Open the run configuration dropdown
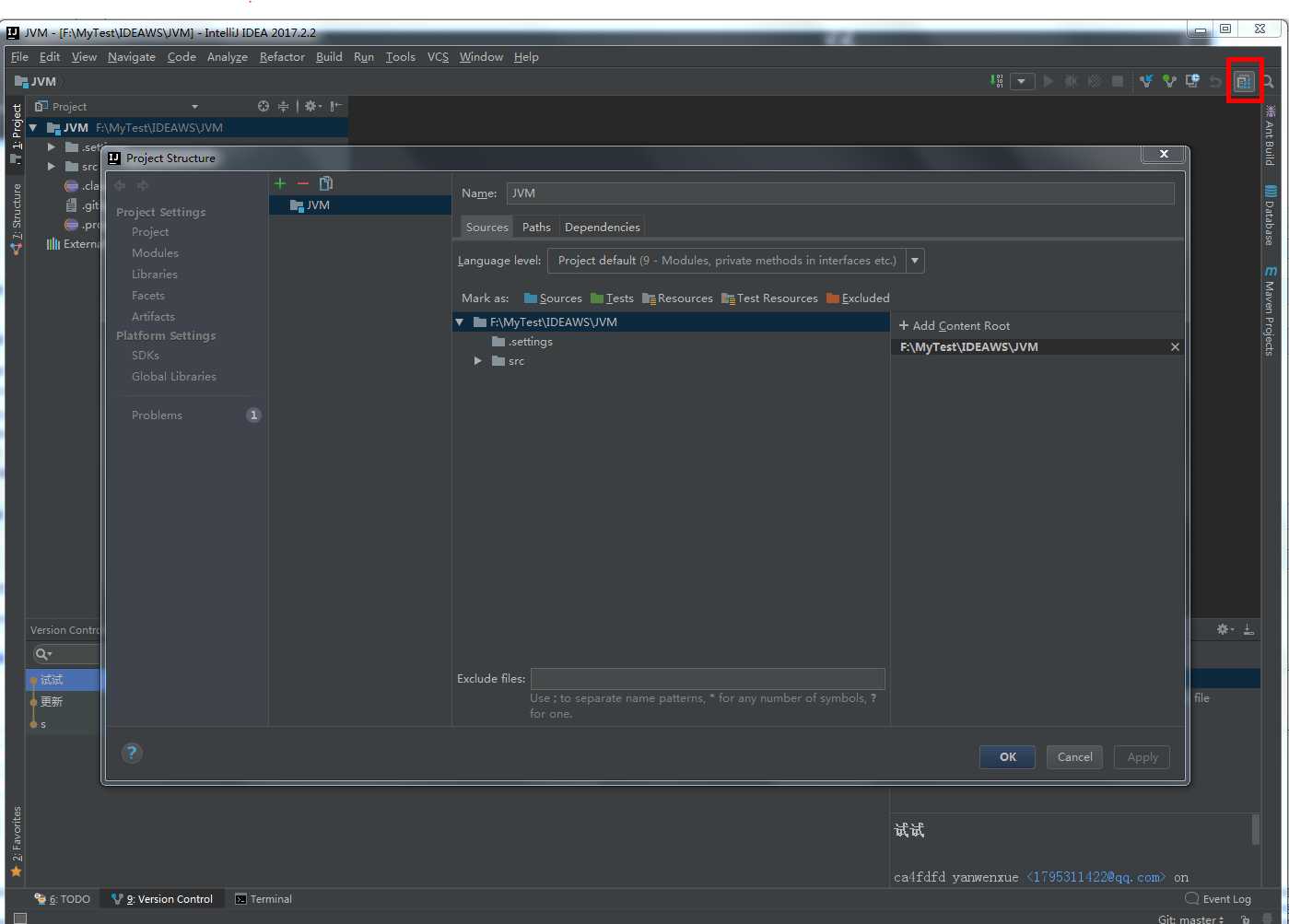Viewport: 1289px width, 924px height. click(1022, 81)
